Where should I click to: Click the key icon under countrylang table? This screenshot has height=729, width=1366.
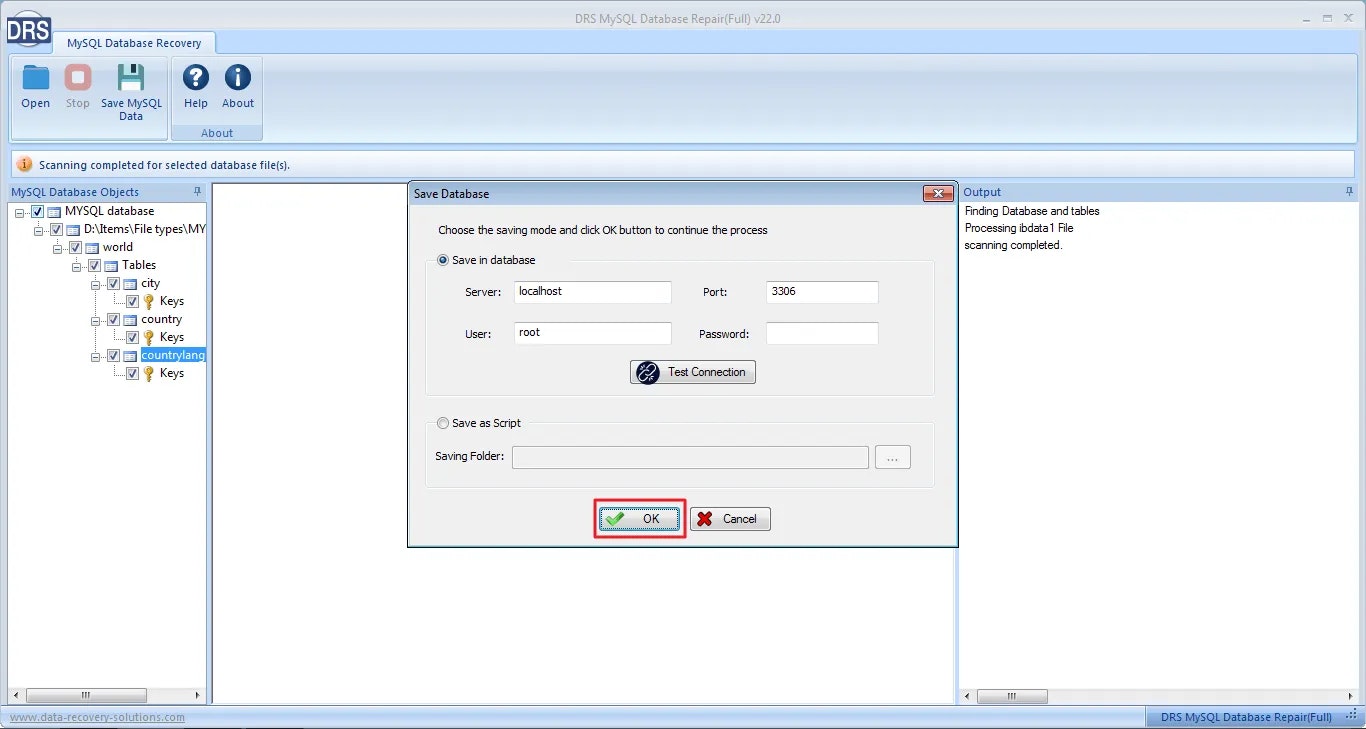149,373
